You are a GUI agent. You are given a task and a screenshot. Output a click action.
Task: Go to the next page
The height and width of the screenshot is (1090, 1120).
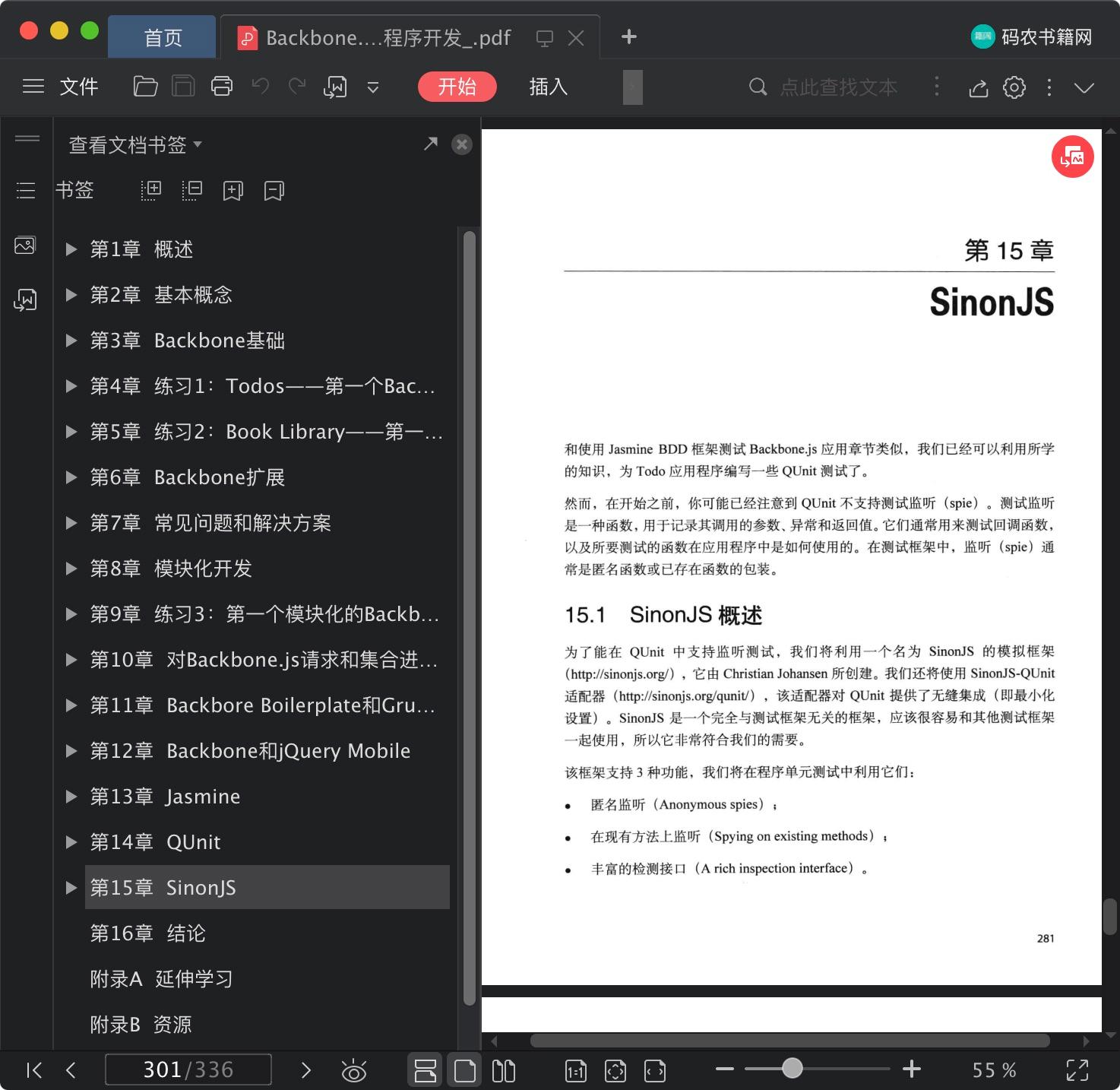tap(306, 1070)
